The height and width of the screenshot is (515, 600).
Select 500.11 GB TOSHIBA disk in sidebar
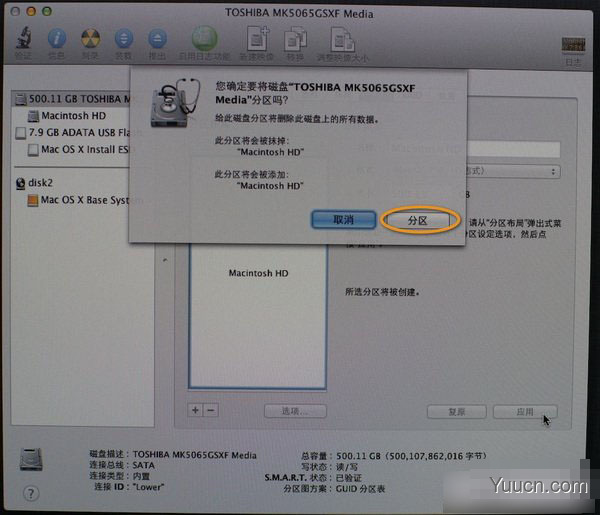click(73, 99)
